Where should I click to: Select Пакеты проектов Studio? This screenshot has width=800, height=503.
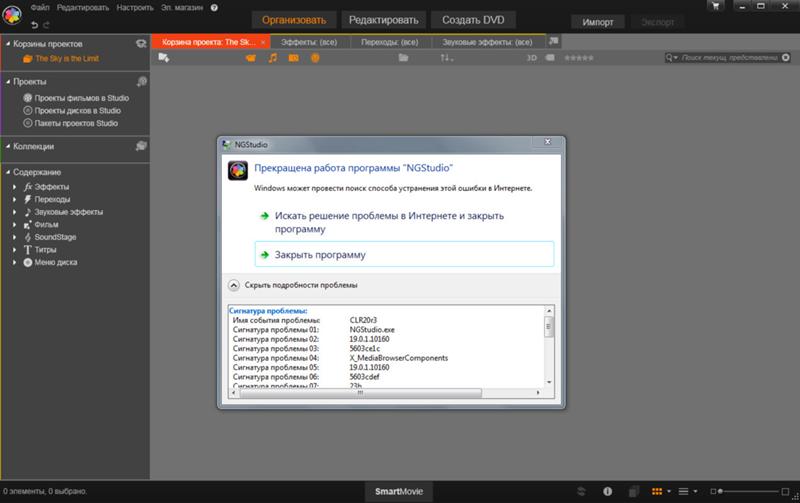tap(76, 123)
